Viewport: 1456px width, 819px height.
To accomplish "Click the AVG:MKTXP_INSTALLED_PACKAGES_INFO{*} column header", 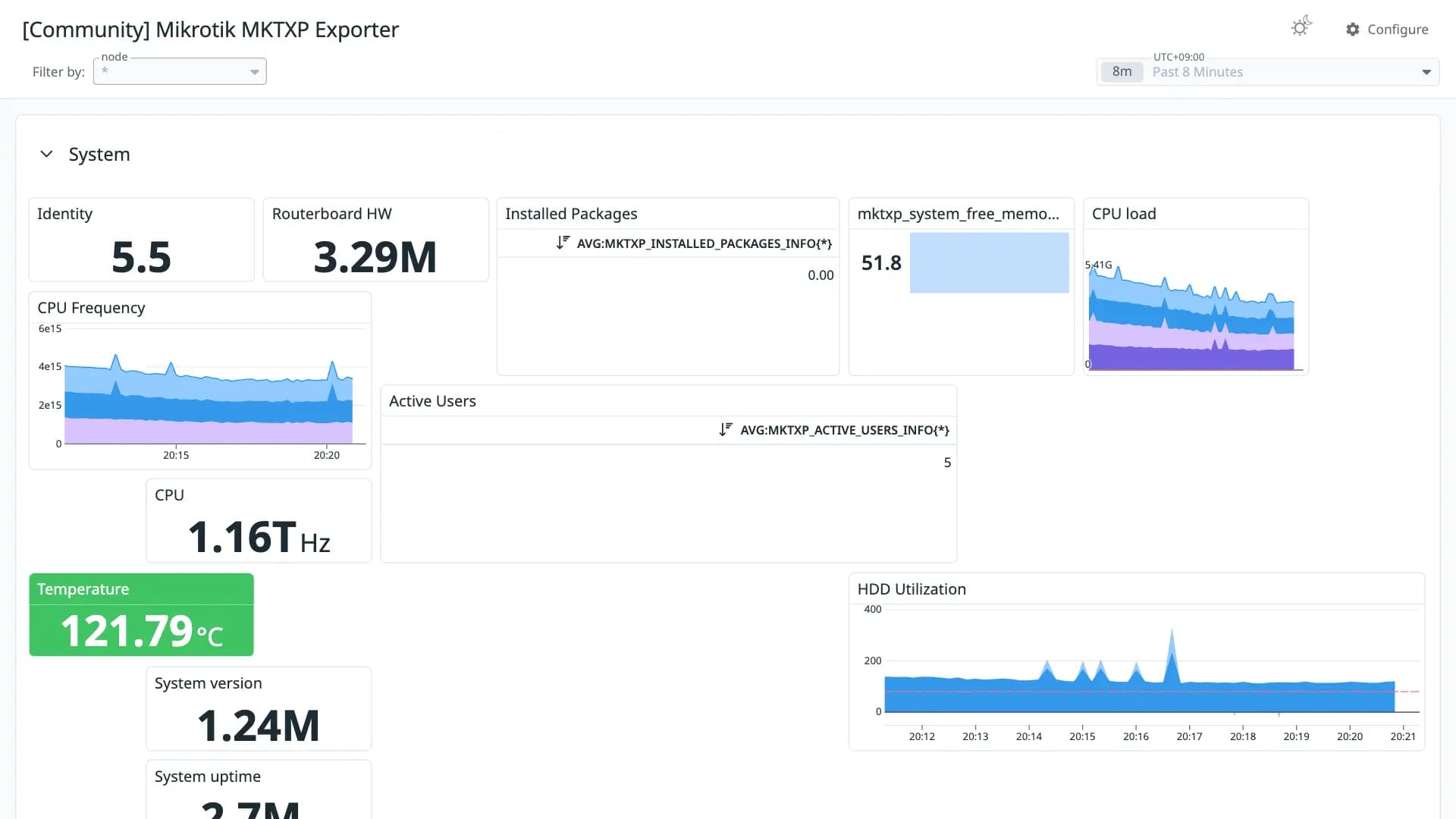I will 704,243.
